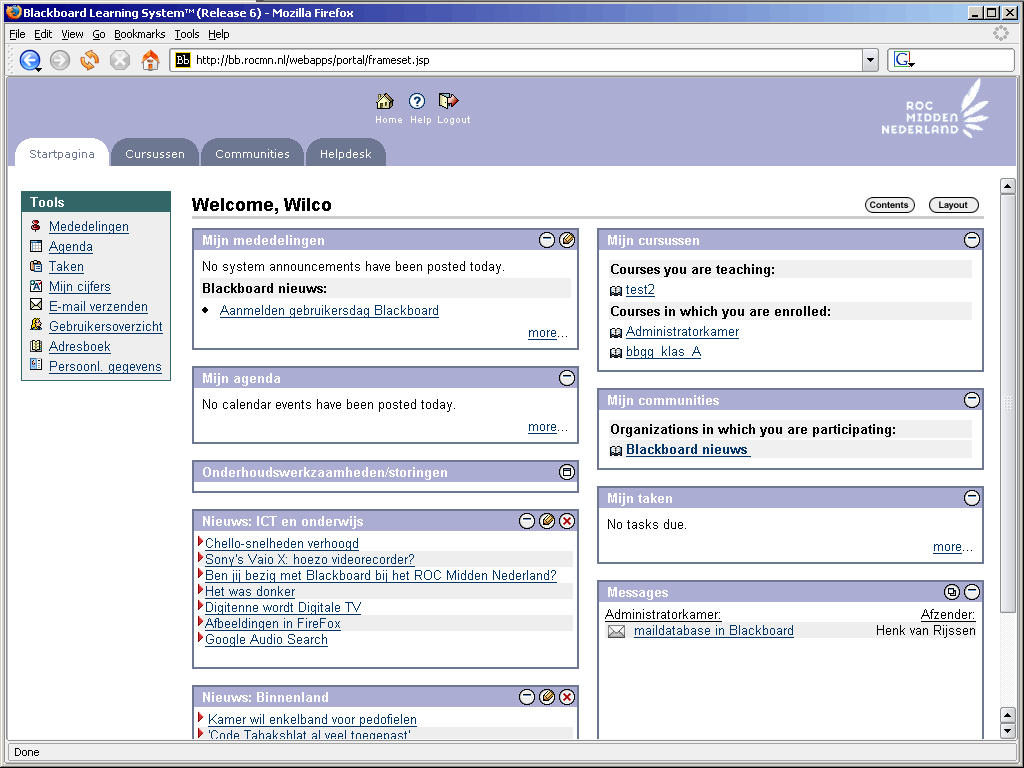1024x768 pixels.
Task: Click the E-mail verzenden envelope icon
Action: (36, 305)
